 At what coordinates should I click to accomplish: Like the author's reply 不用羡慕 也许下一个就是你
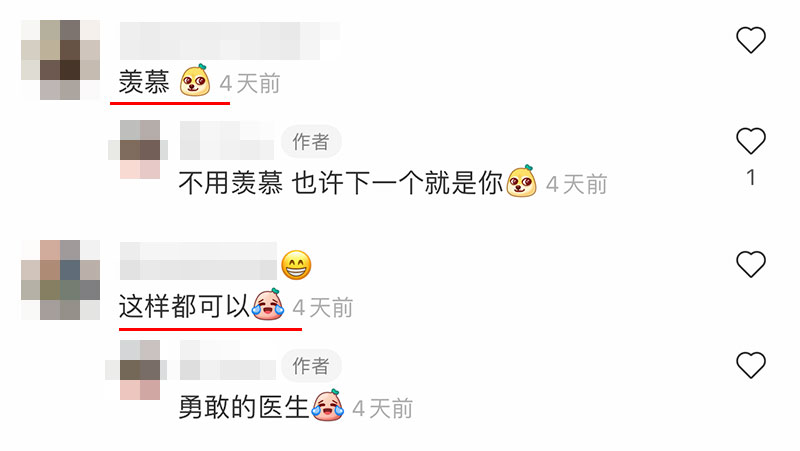pyautogui.click(x=751, y=141)
